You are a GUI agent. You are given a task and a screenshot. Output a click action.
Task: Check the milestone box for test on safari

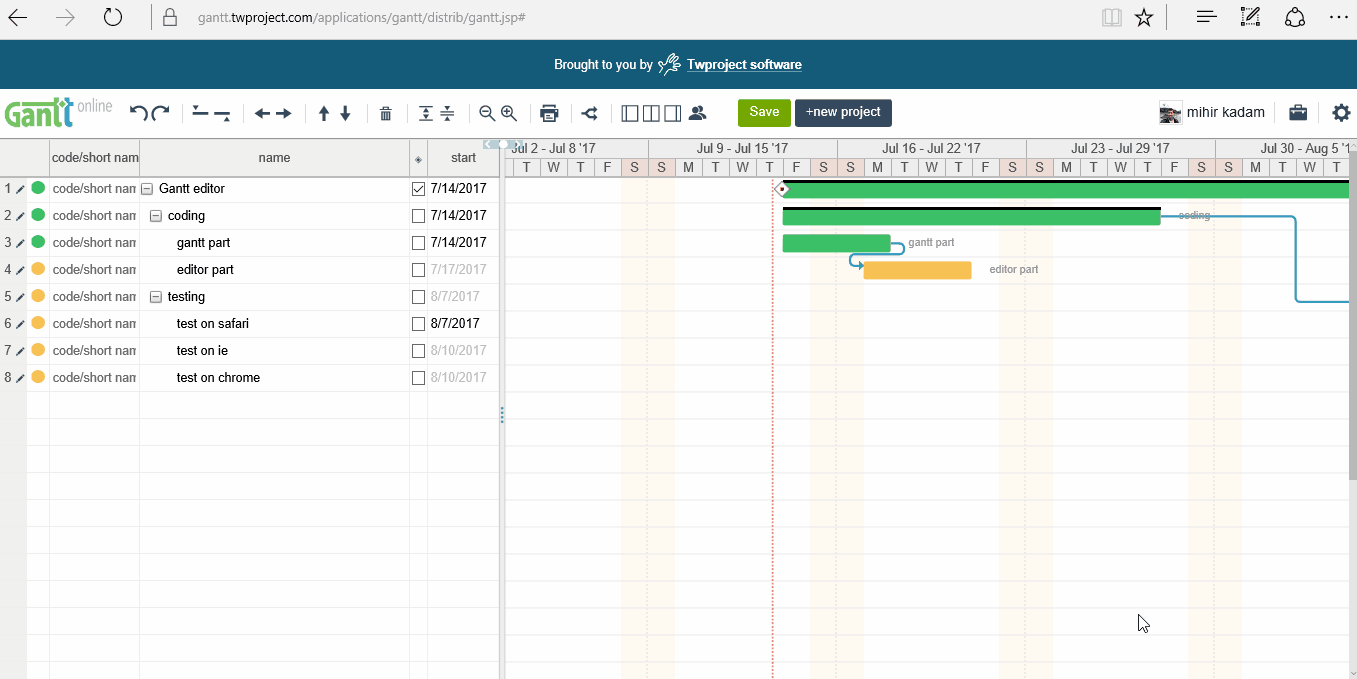(x=418, y=322)
